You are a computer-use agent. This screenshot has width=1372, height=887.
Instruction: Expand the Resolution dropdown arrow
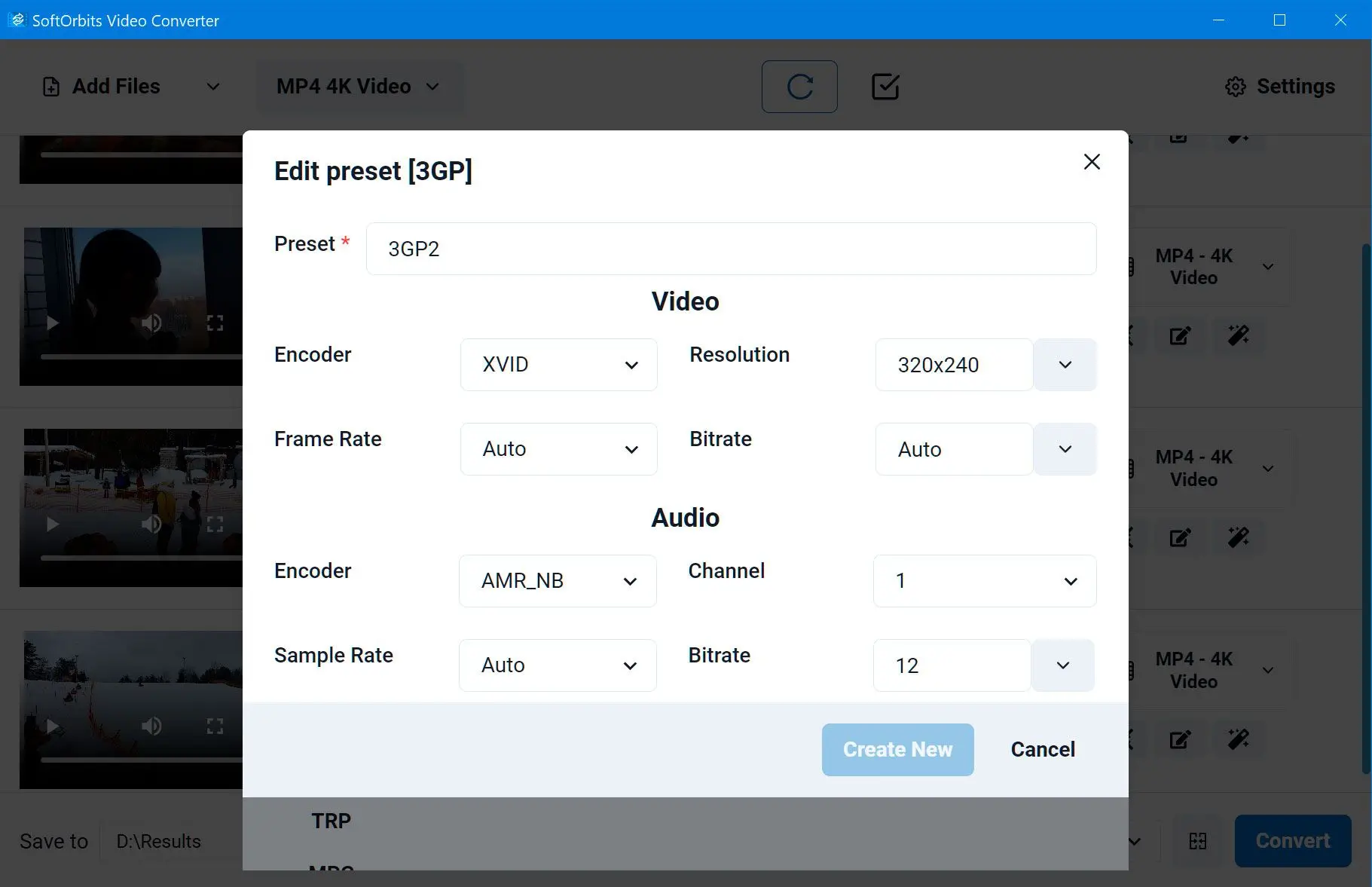(x=1065, y=365)
